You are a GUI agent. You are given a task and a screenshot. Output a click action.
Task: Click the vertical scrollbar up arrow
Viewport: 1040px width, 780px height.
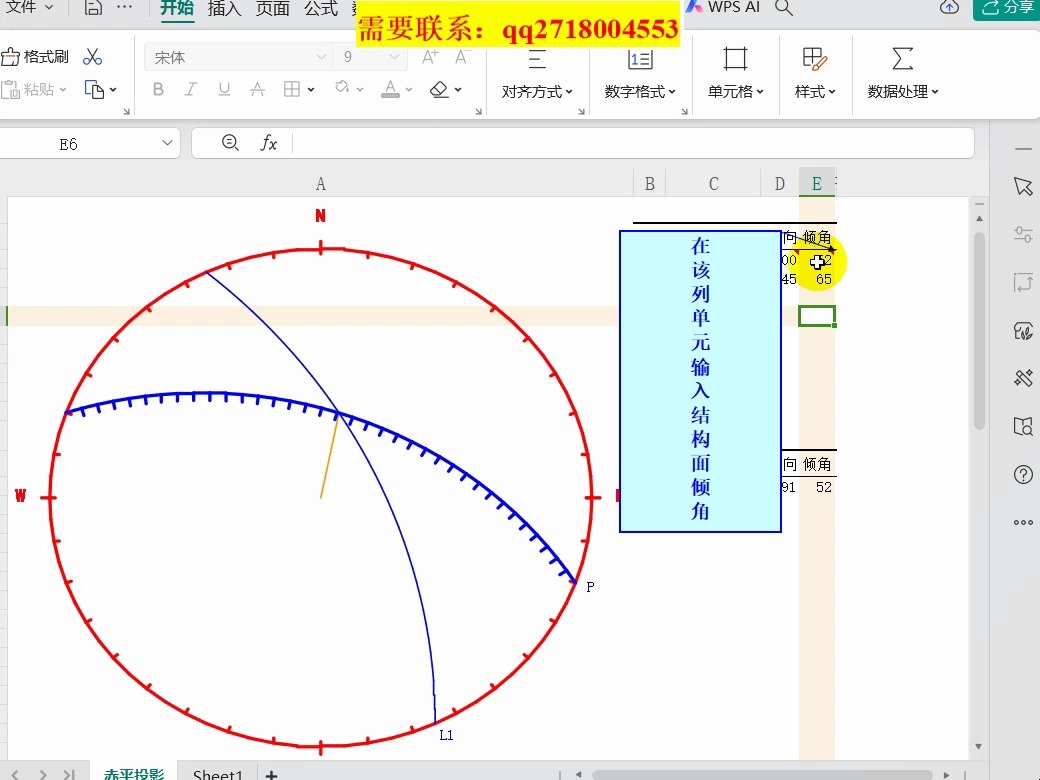979,218
